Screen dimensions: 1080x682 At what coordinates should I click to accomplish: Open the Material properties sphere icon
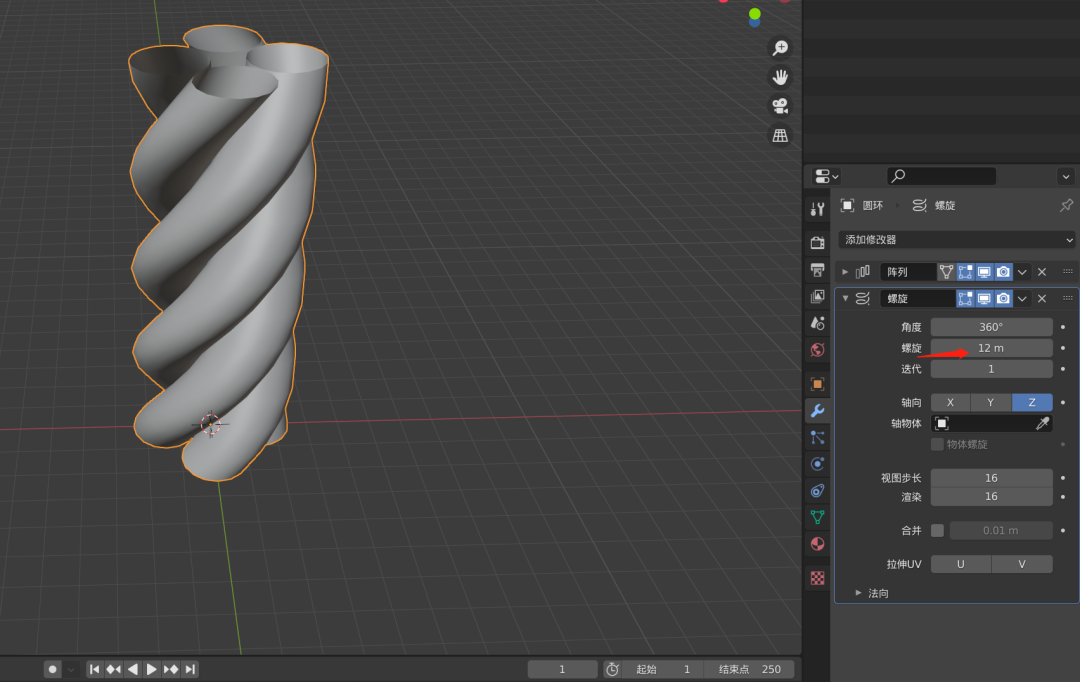[x=817, y=544]
